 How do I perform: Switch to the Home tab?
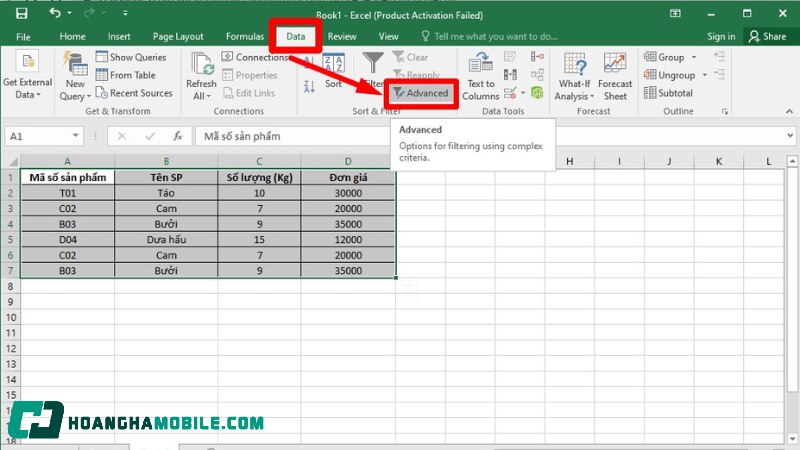(72, 36)
